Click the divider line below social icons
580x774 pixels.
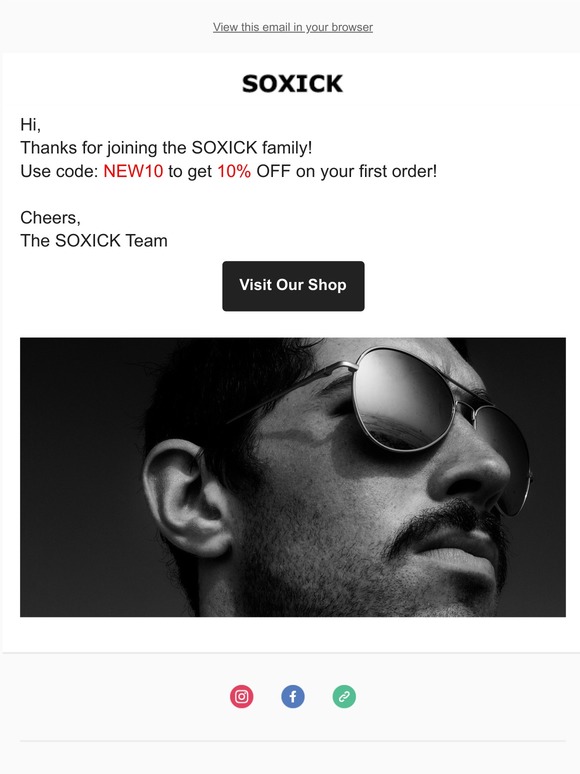click(x=293, y=740)
